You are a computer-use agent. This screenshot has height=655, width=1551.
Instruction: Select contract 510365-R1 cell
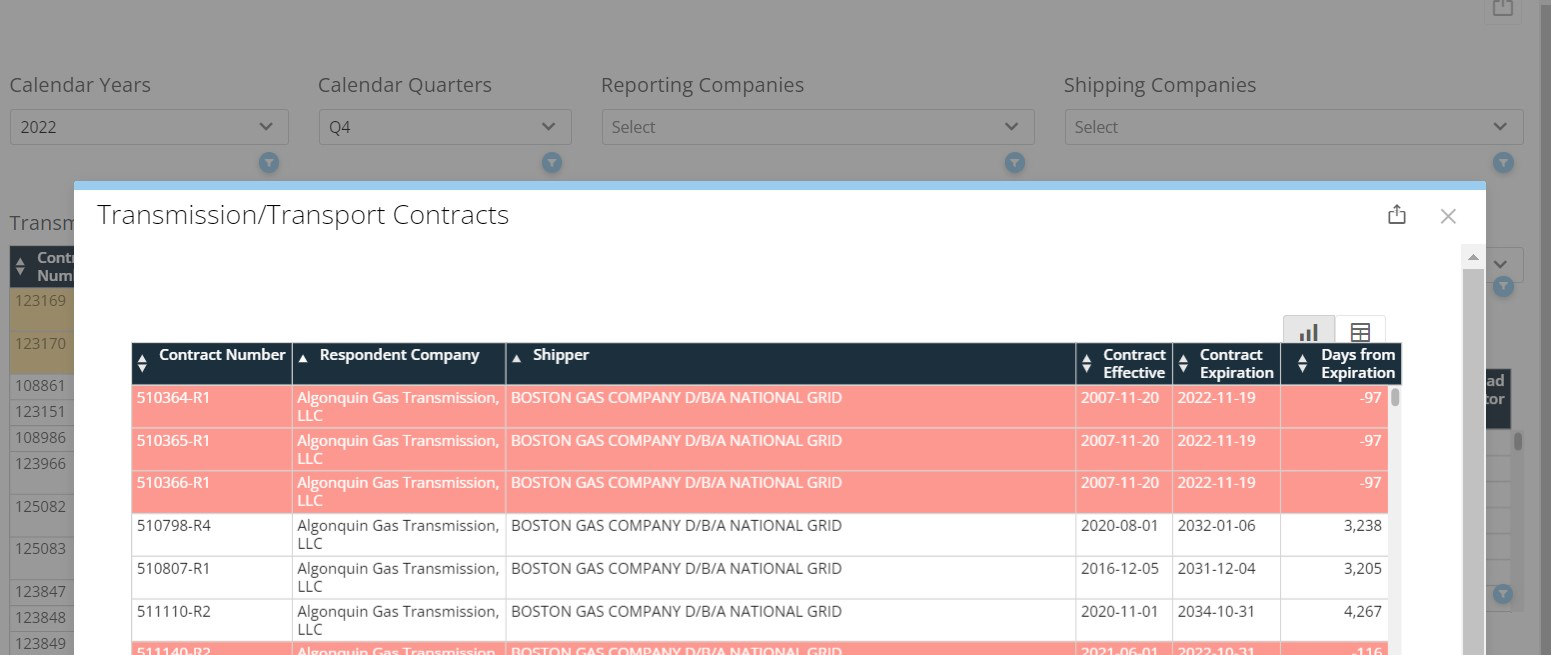(212, 450)
